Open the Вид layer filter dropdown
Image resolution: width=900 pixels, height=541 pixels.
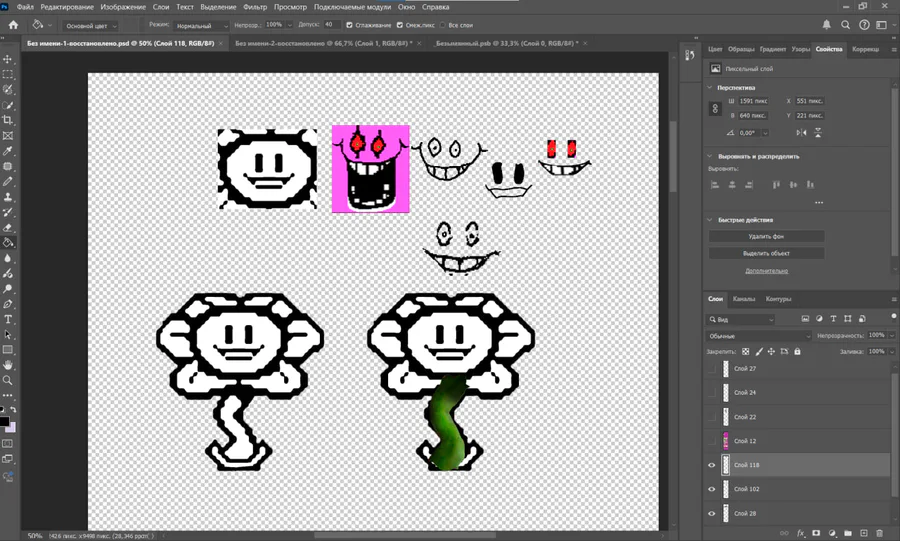point(741,320)
